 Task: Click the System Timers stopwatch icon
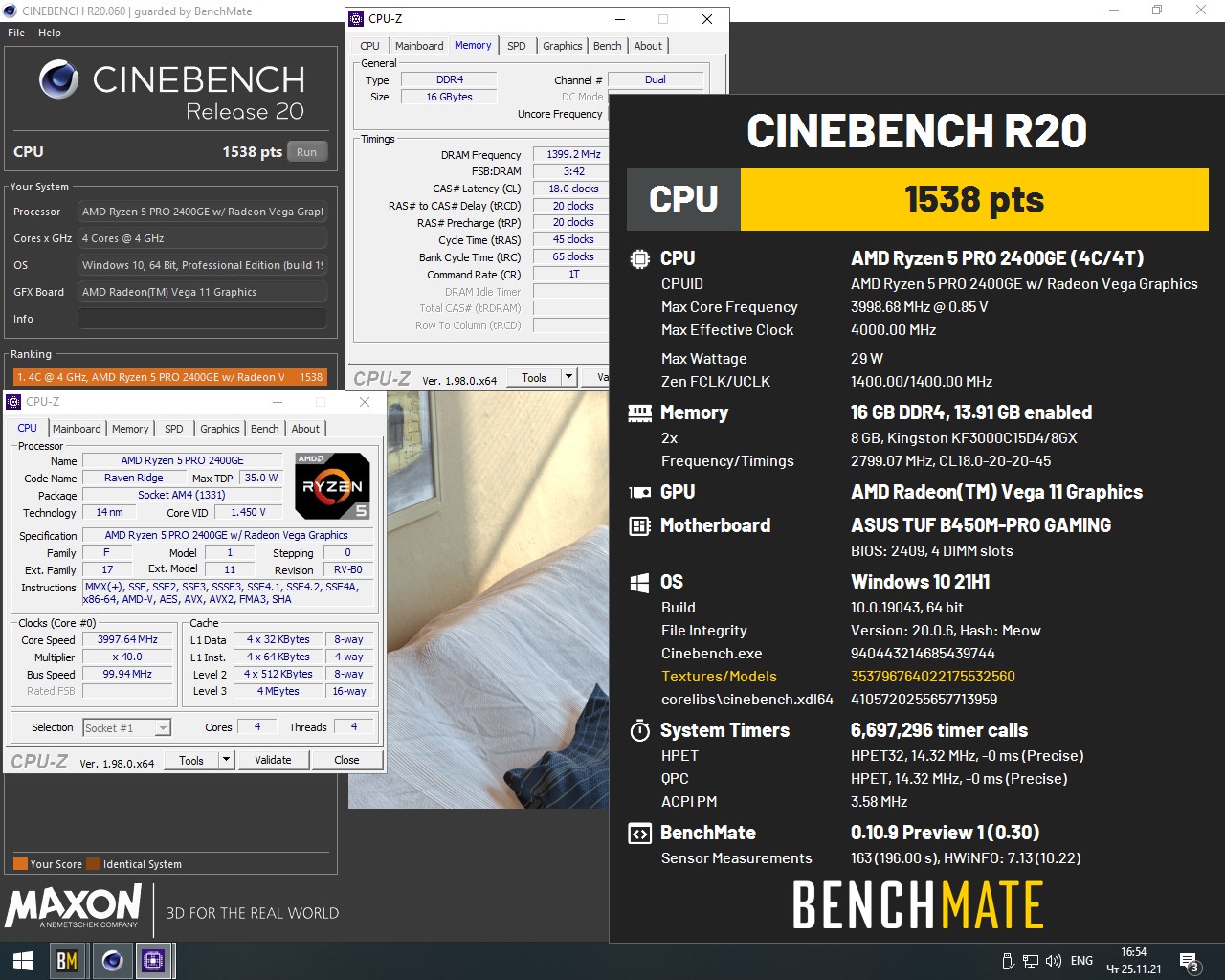(x=639, y=730)
